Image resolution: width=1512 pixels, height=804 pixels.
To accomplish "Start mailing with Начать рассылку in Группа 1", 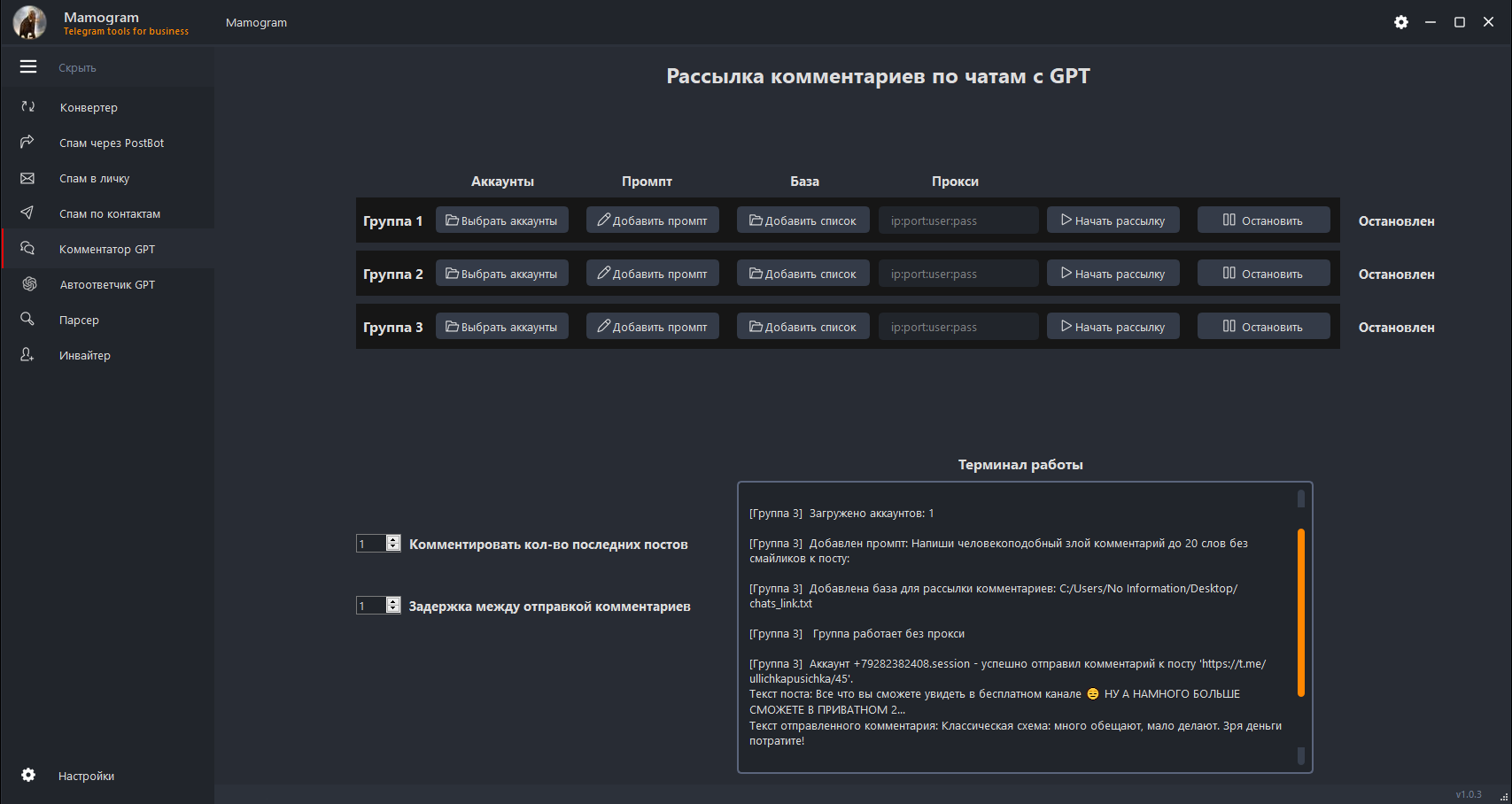I will point(1113,220).
